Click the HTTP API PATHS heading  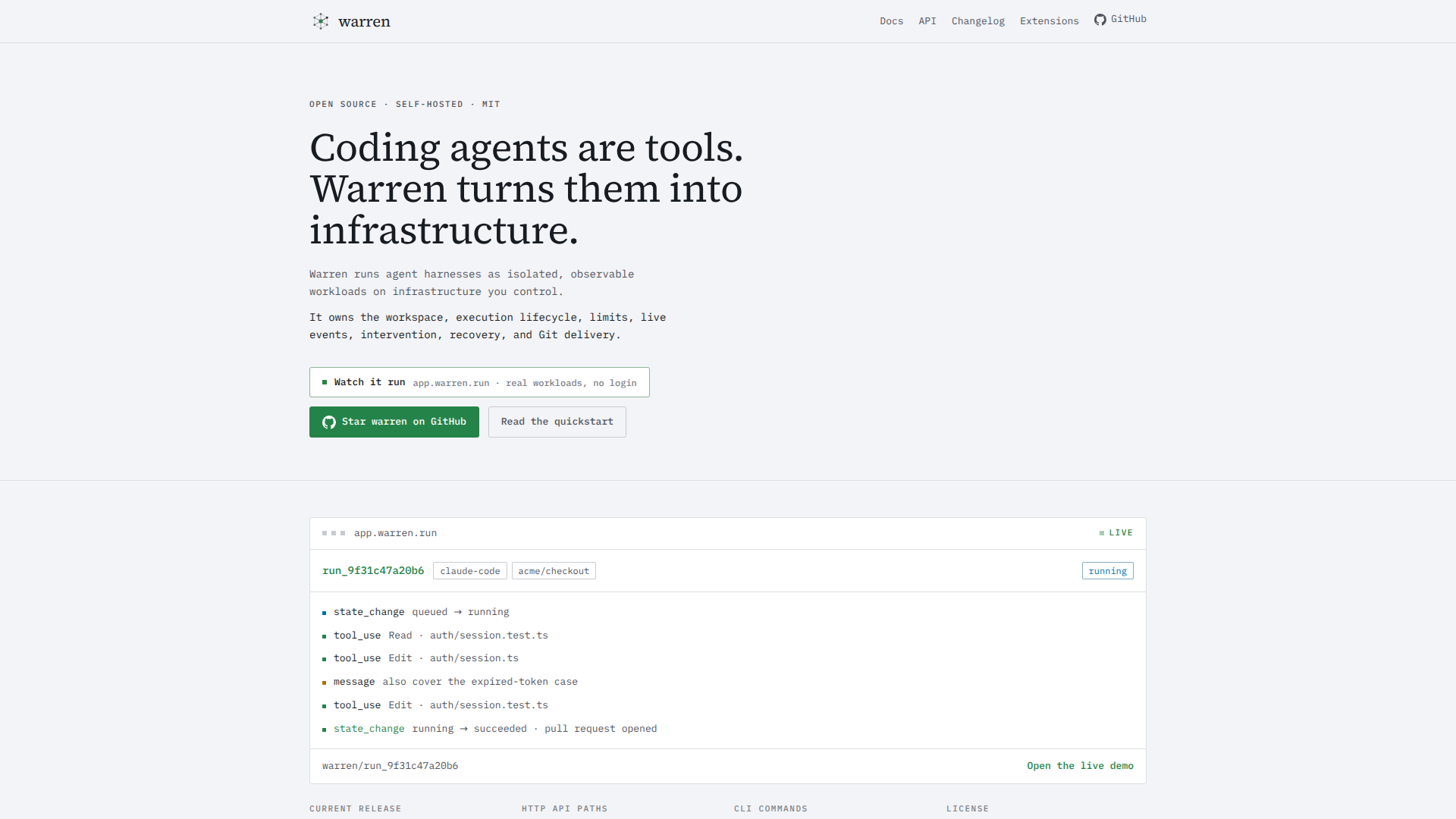click(x=564, y=809)
